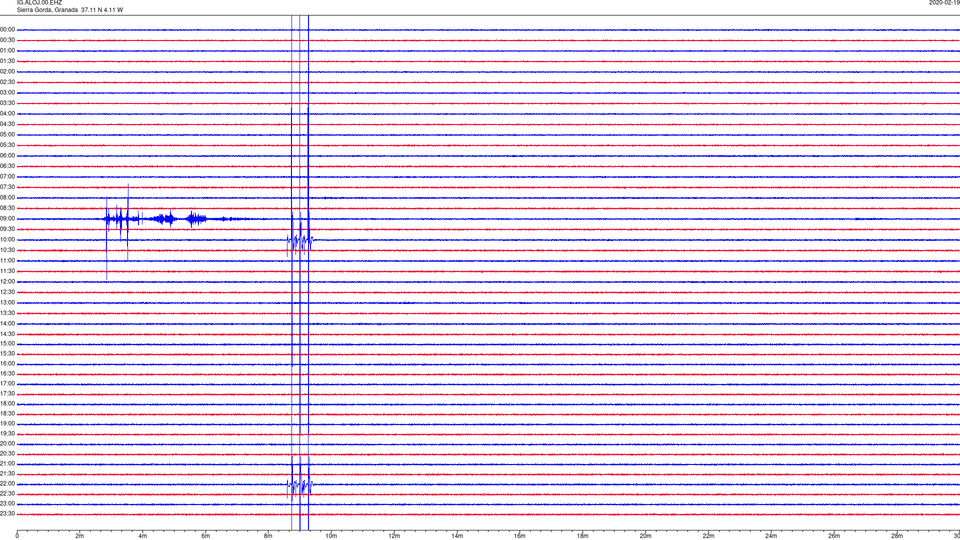
Task: Pick the 03:30 trace label
Action: 7,103
